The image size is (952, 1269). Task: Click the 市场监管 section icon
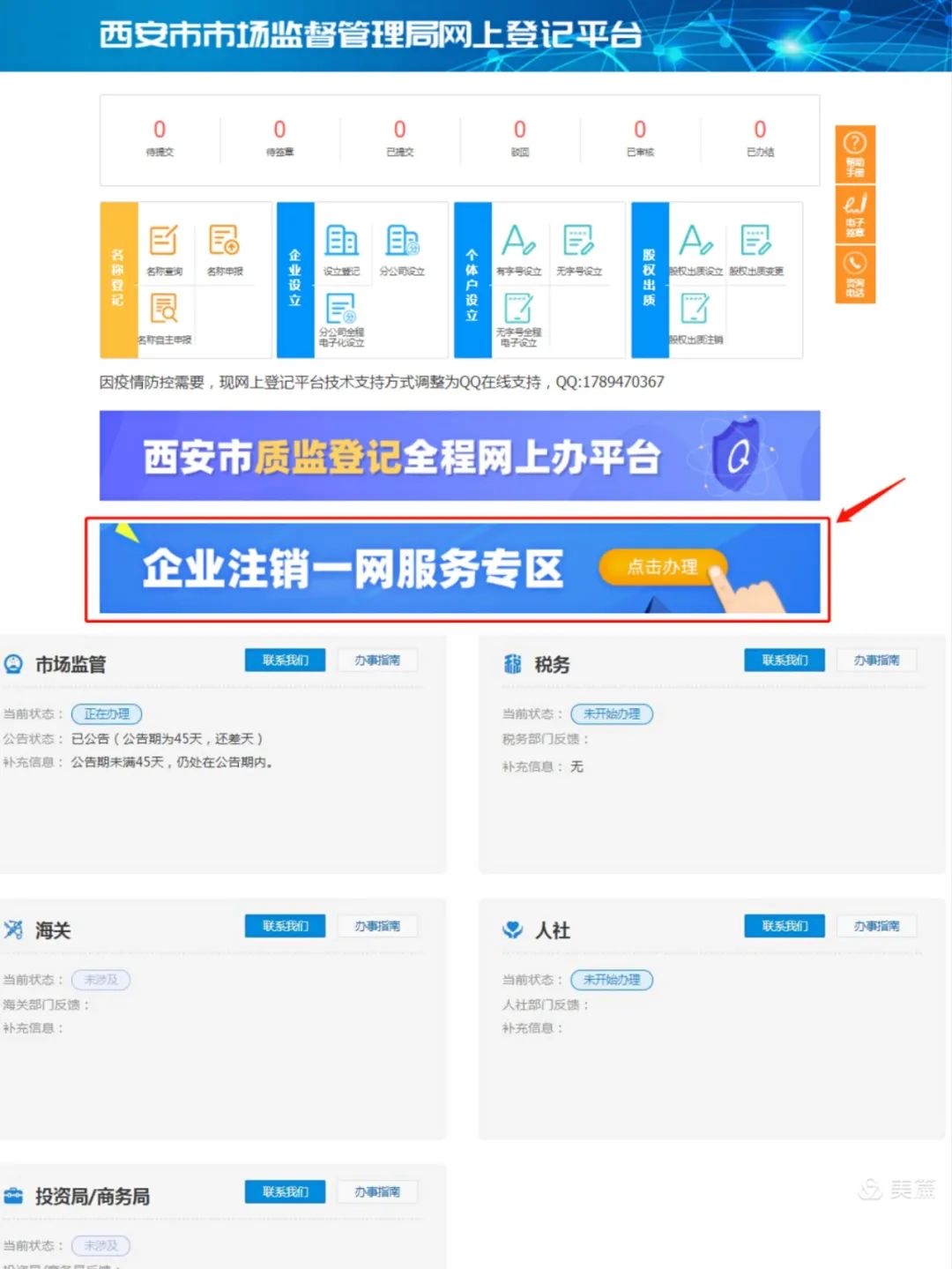click(13, 664)
